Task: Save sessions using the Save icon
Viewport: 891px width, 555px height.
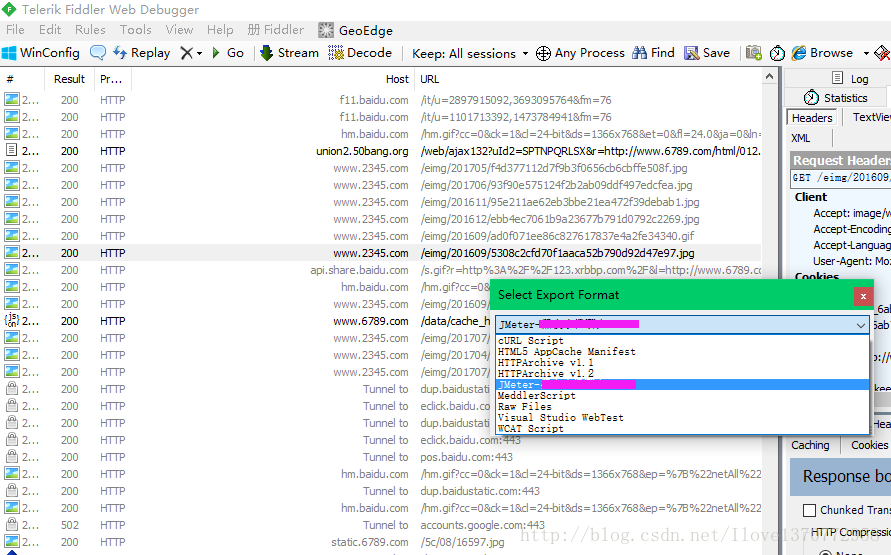Action: [x=706, y=53]
